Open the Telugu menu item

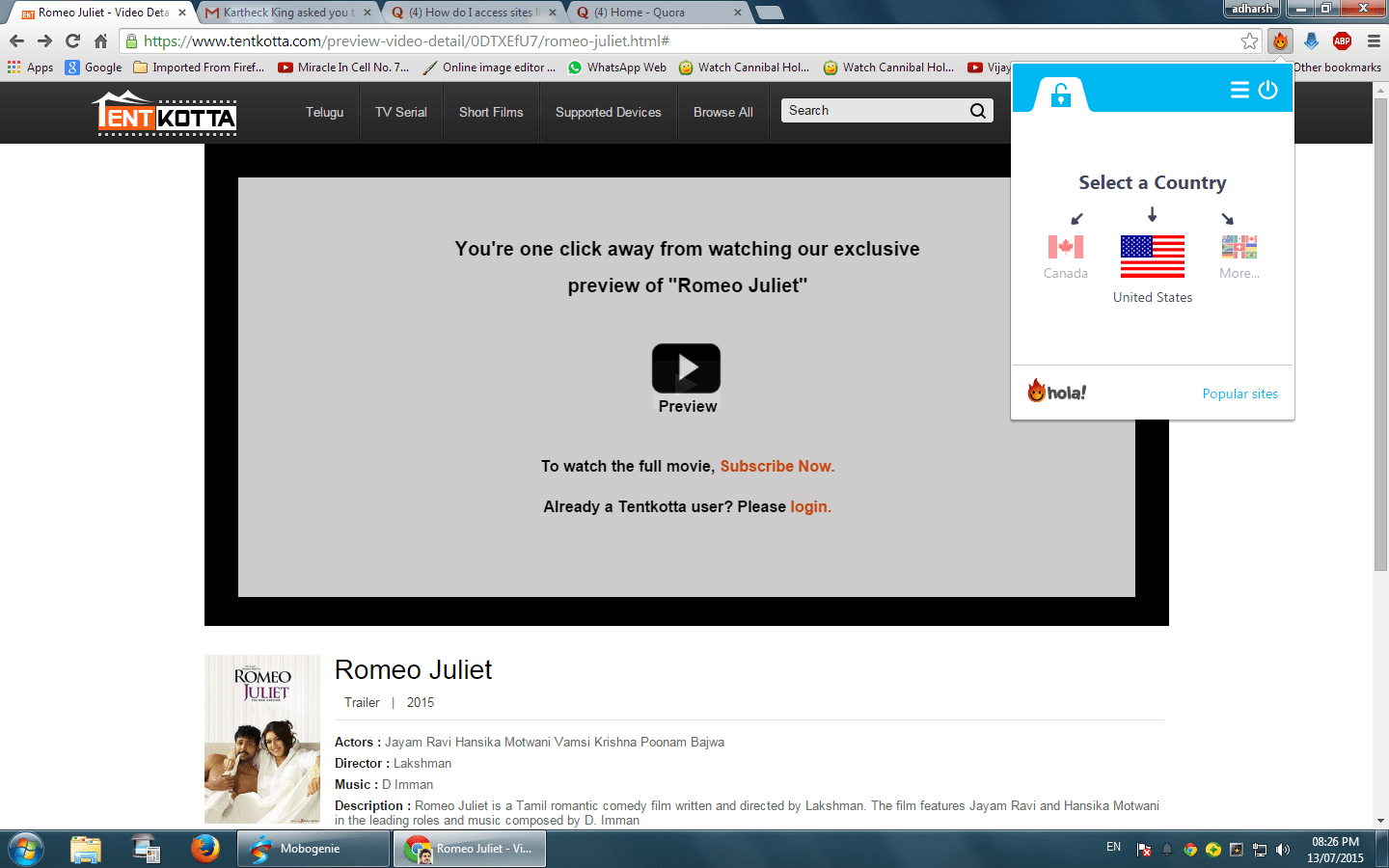click(x=325, y=112)
